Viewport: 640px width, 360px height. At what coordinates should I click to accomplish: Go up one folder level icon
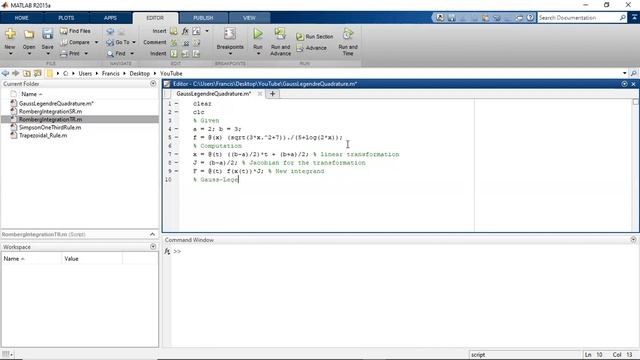pyautogui.click(x=27, y=73)
